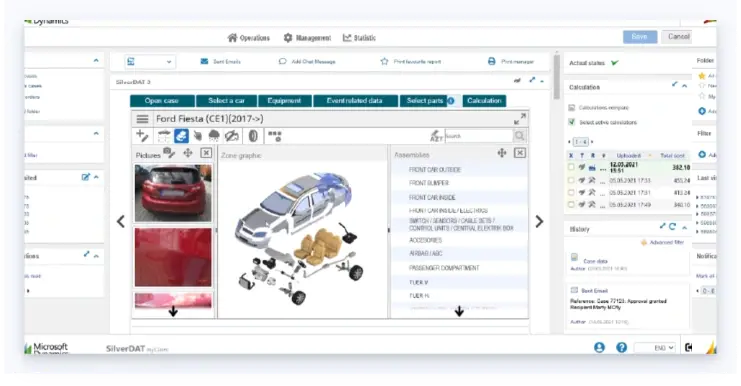Image resolution: width=741 pixels, height=386 pixels.
Task: Go to previous step with left chevron
Action: (121, 221)
